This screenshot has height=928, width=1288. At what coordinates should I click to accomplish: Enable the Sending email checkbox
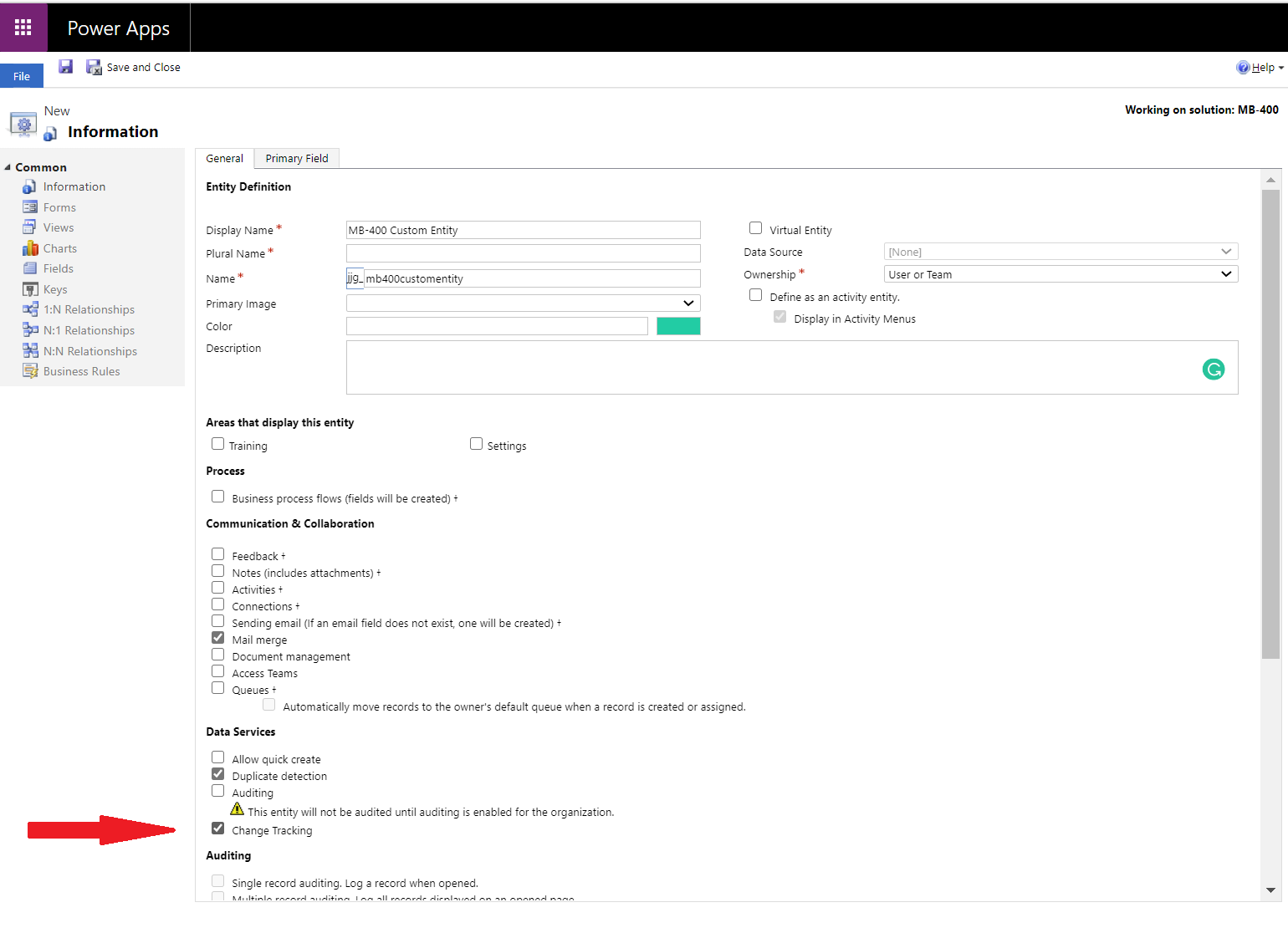(x=218, y=620)
